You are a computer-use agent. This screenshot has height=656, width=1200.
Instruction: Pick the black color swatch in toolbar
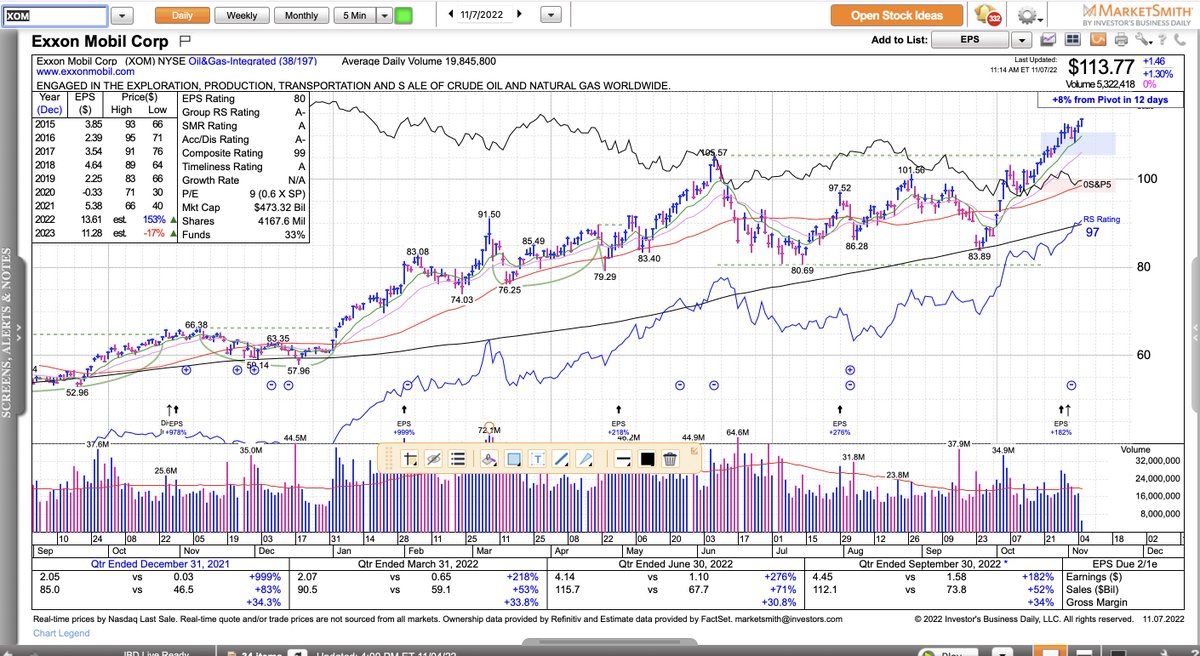649,459
